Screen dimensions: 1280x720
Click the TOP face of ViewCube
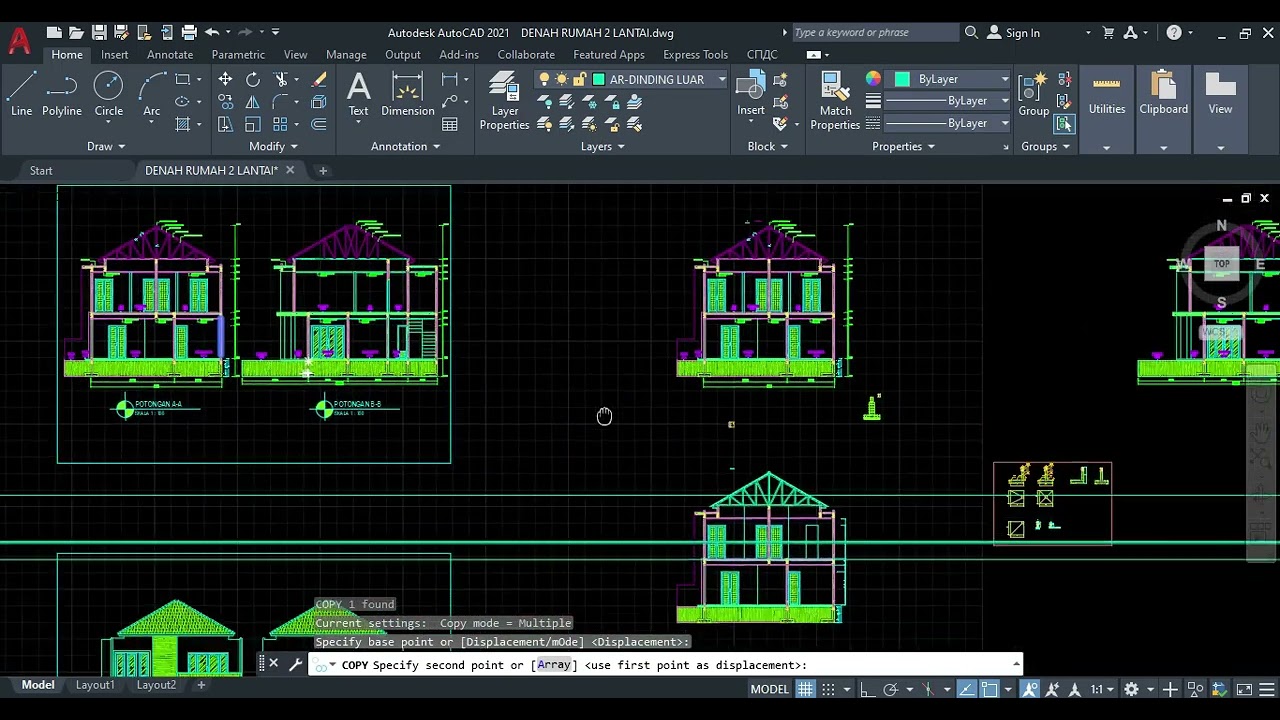tap(1221, 264)
